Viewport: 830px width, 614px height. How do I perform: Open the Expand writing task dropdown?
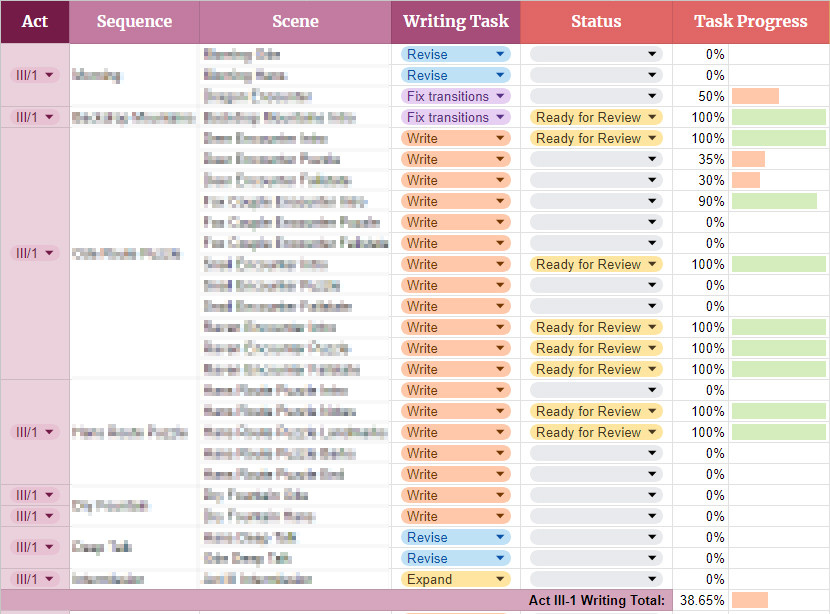click(456, 579)
